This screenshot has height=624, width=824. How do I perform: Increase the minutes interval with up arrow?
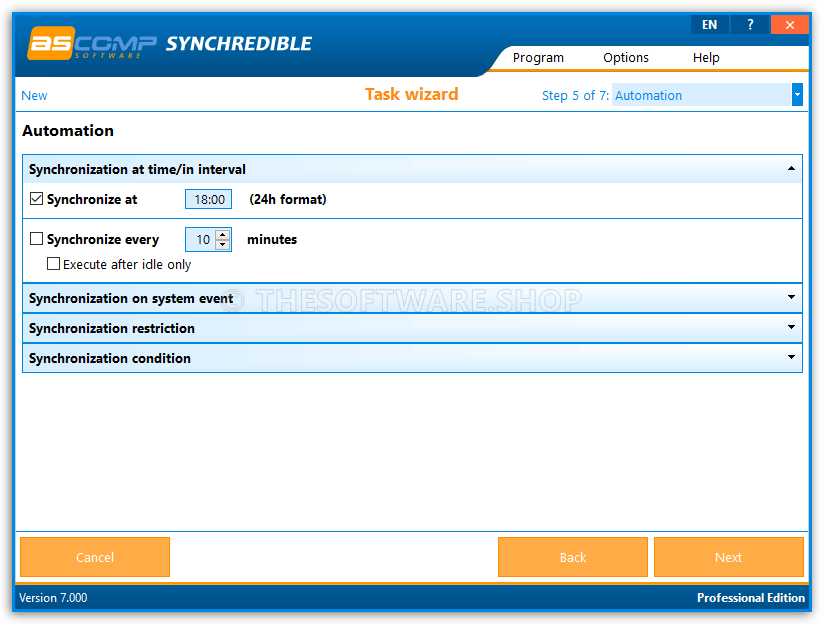coord(223,234)
